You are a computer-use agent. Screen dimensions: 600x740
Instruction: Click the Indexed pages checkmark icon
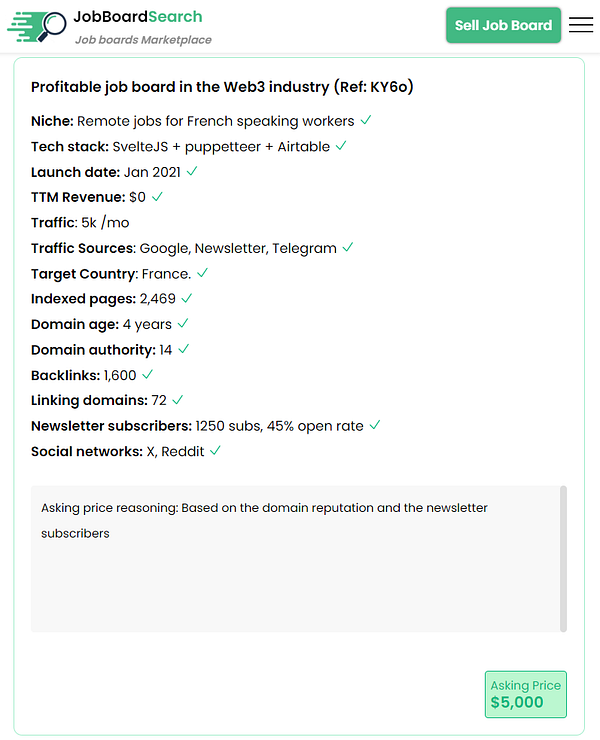(187, 298)
